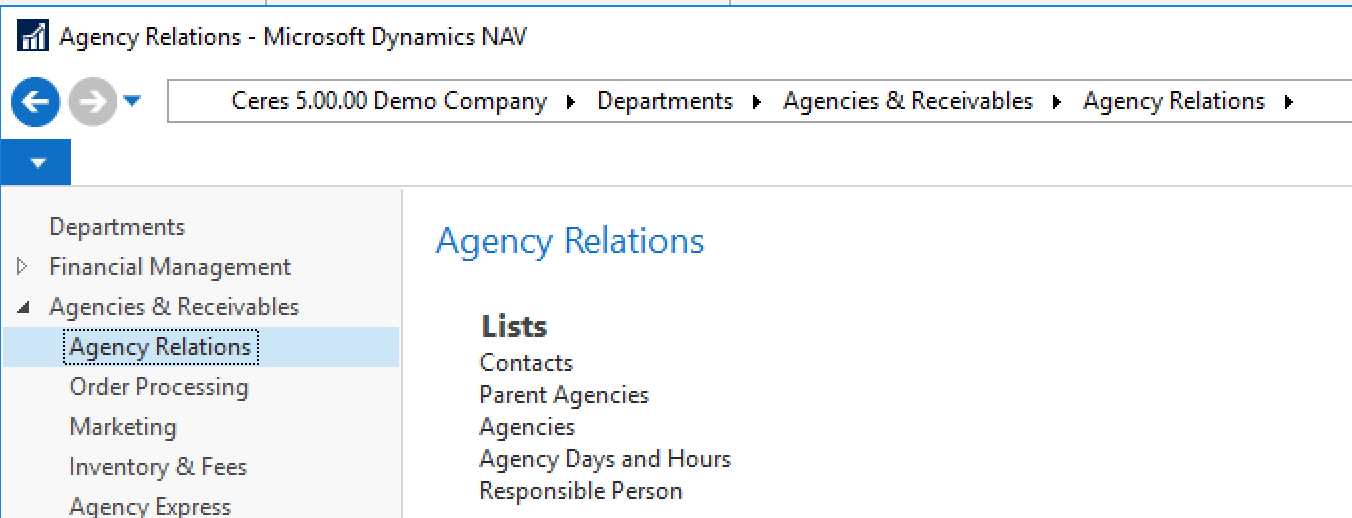
Task: Go back with the blue Back arrow
Action: [36, 102]
